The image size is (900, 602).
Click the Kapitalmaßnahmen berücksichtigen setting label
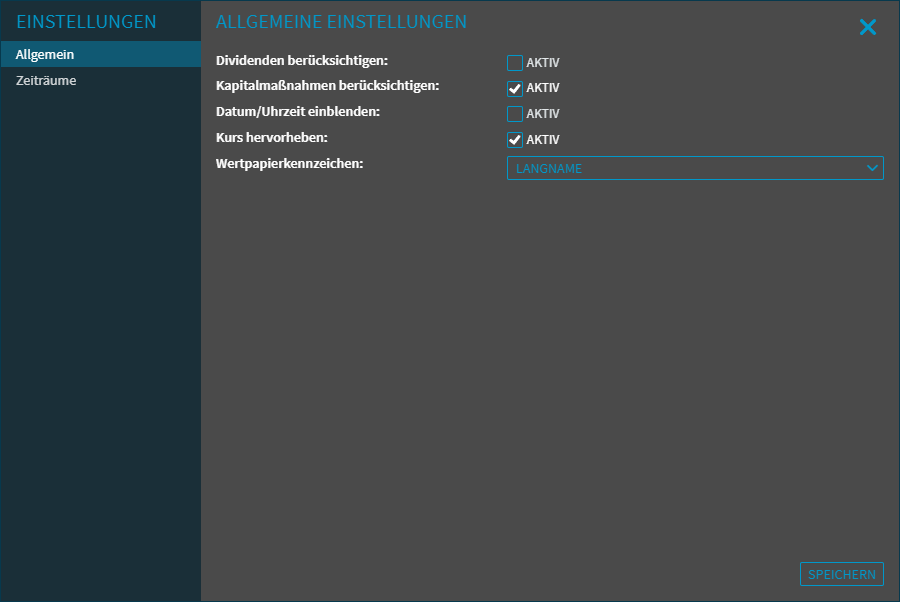pyautogui.click(x=328, y=86)
